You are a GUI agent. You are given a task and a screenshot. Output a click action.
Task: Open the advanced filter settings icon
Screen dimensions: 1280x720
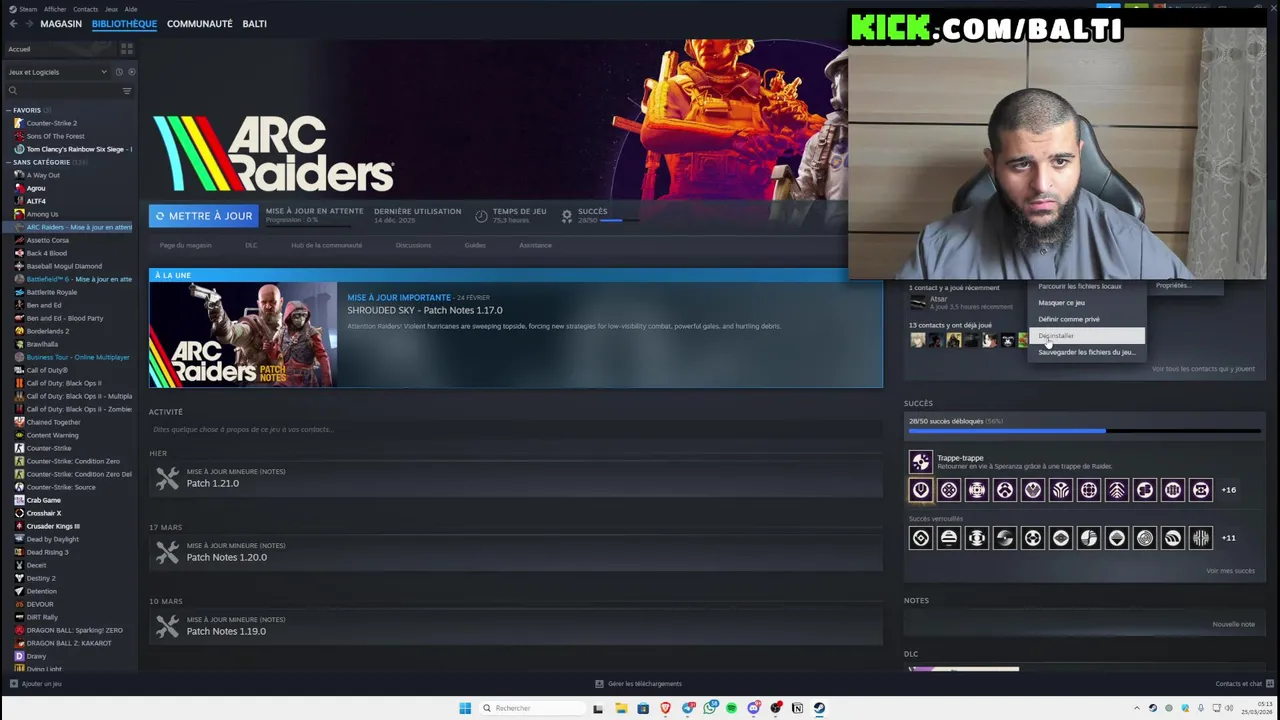[126, 91]
